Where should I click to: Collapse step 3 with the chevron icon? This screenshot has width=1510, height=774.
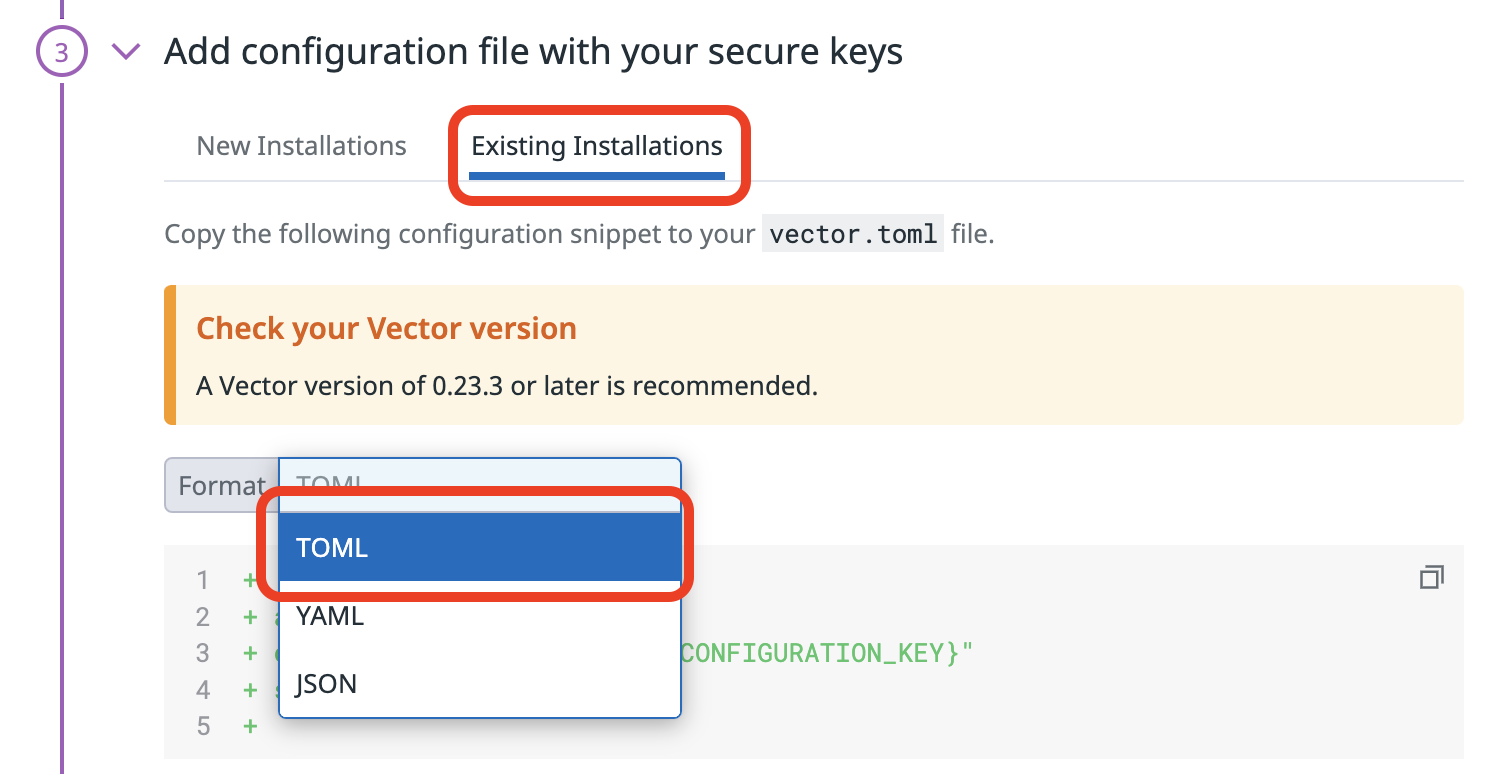click(x=125, y=51)
